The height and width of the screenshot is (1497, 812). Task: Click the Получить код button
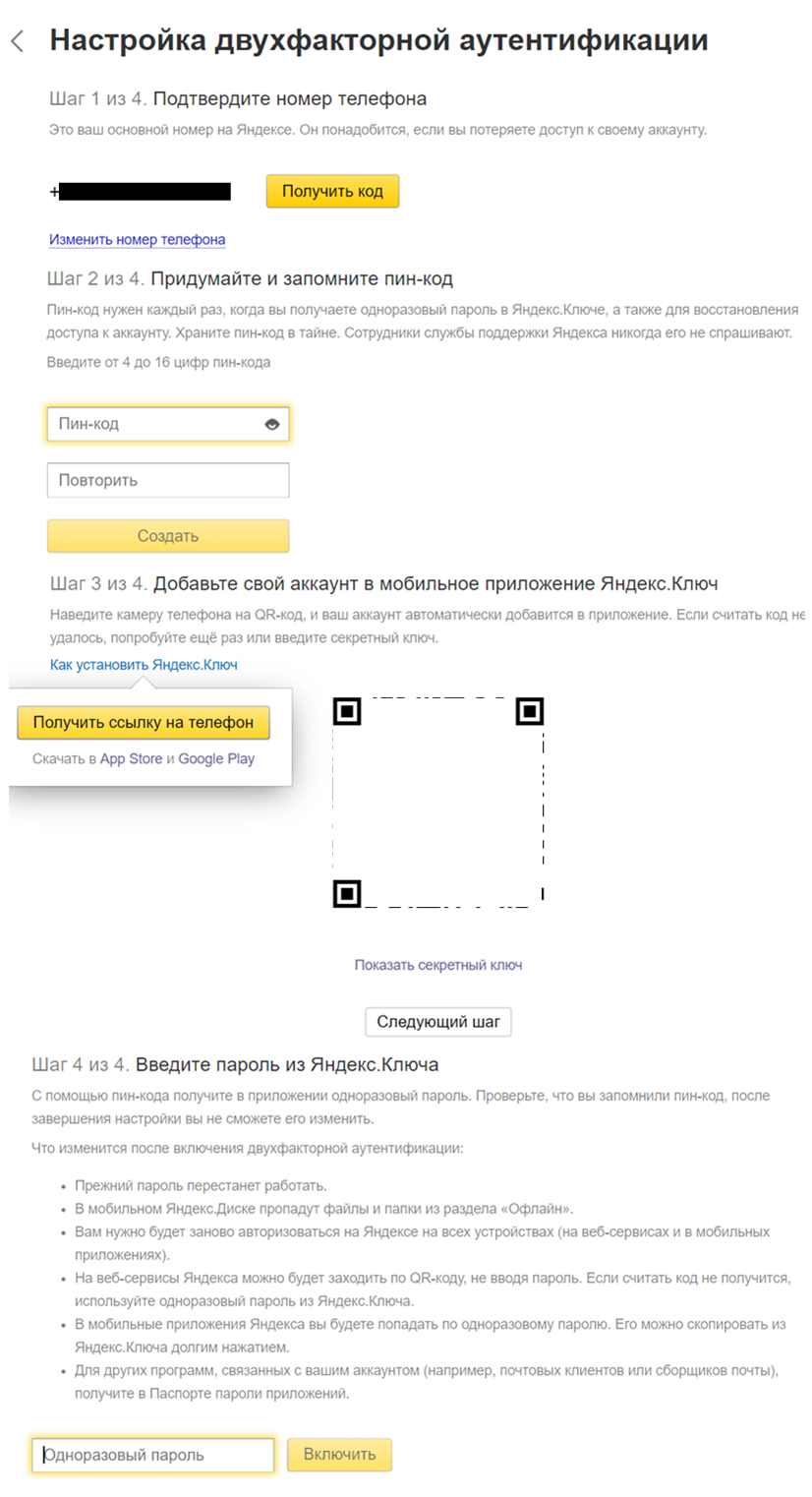pos(332,191)
